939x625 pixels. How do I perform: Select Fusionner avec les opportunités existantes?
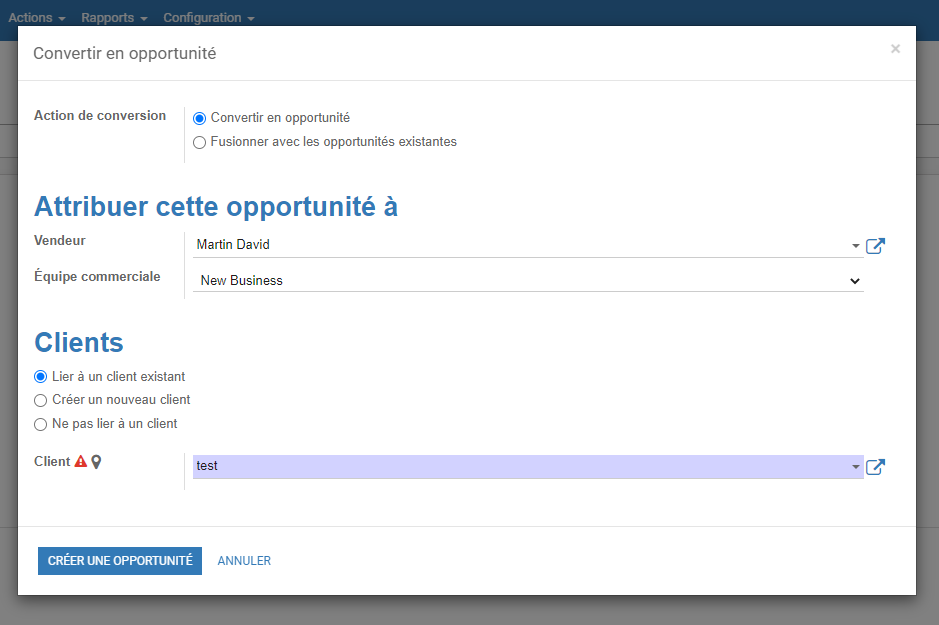coord(199,142)
